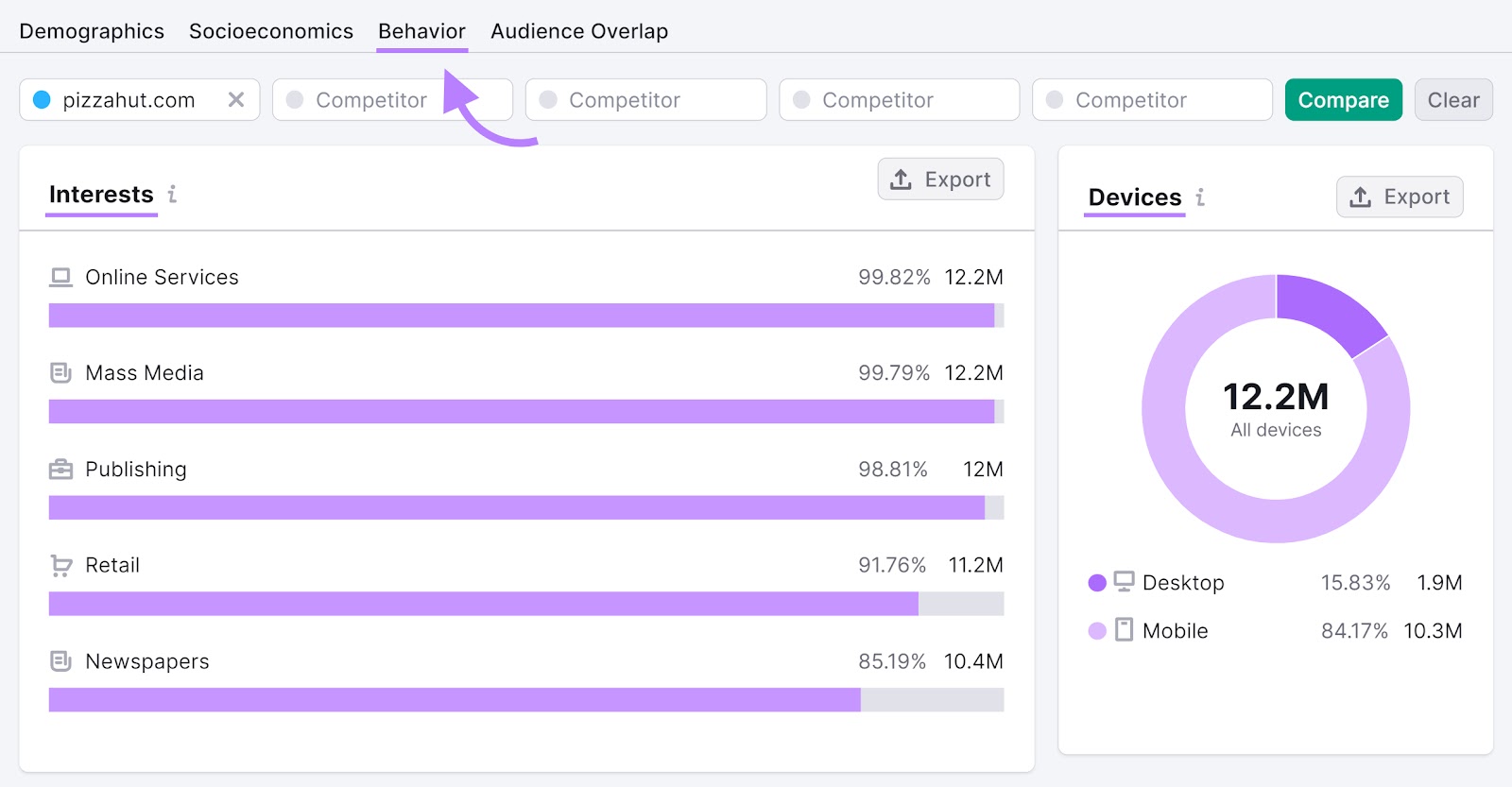This screenshot has height=787, width=1512.
Task: Click the Devices info icon
Action: (1200, 197)
